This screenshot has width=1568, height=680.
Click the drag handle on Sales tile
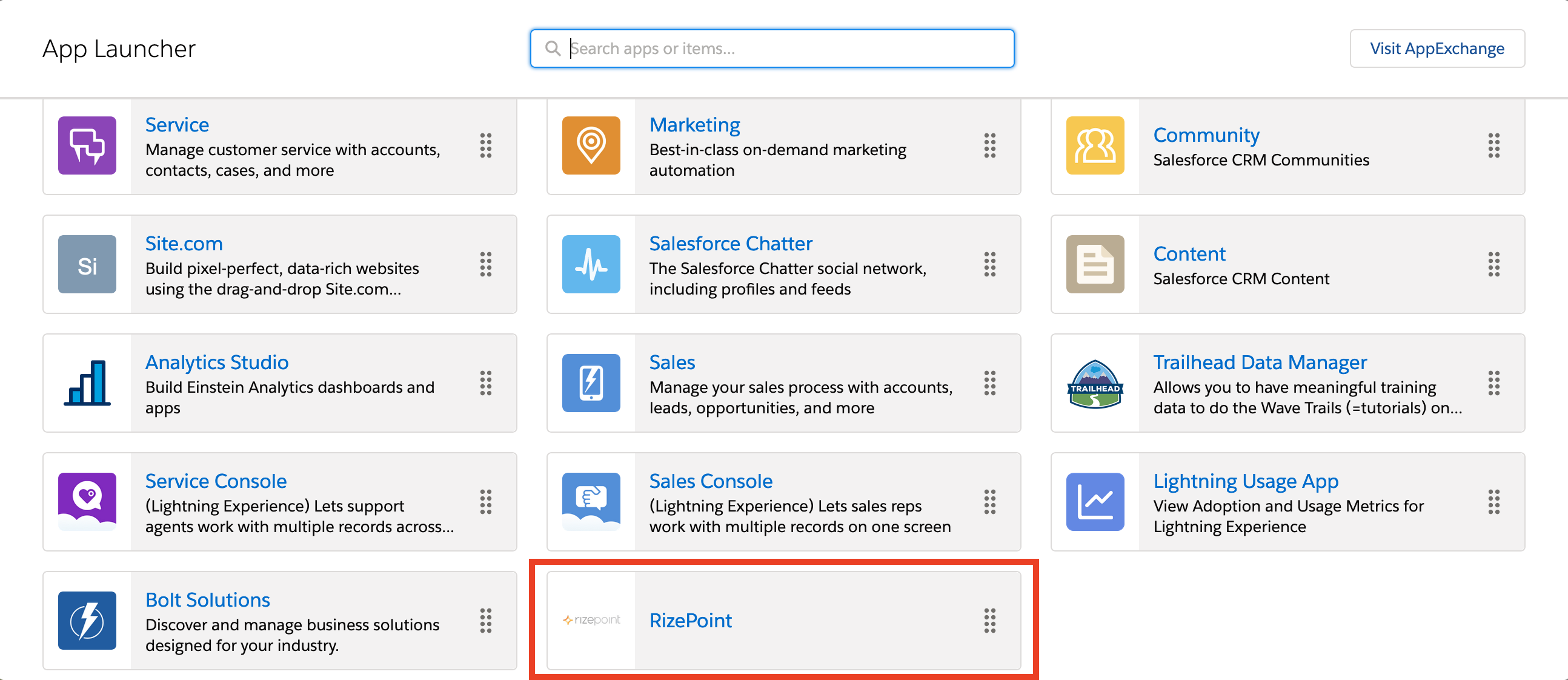tap(990, 383)
